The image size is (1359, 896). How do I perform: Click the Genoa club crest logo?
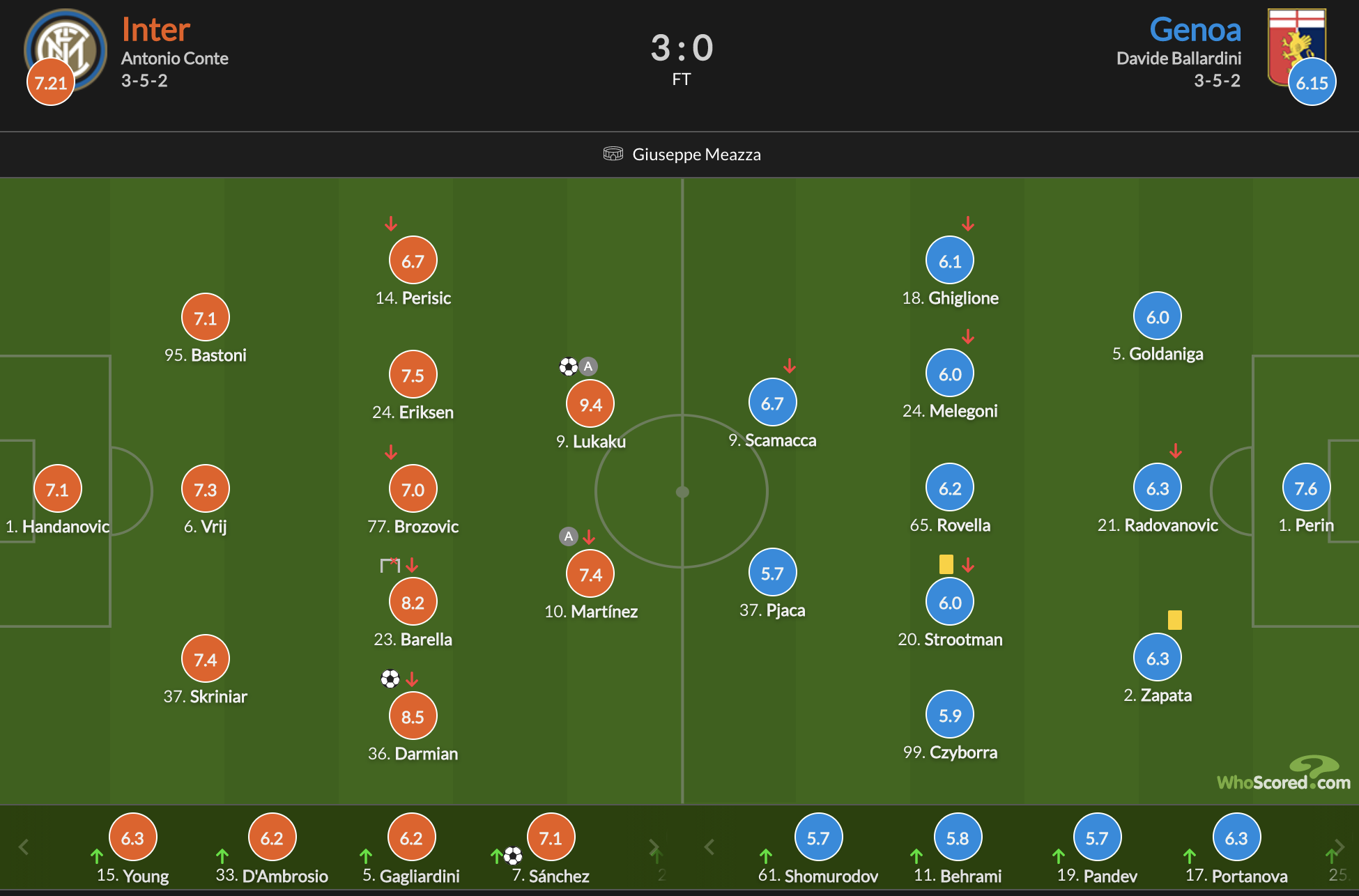(x=1296, y=47)
